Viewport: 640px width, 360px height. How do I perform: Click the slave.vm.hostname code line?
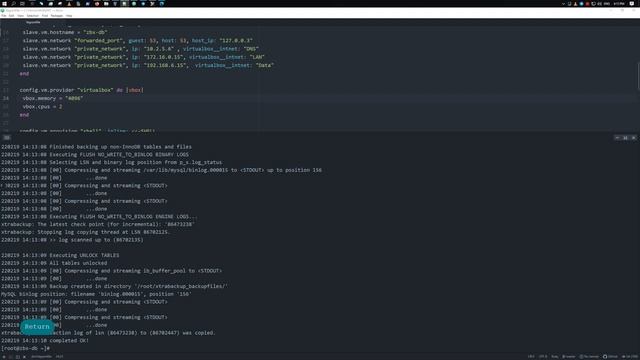pyautogui.click(x=65, y=32)
